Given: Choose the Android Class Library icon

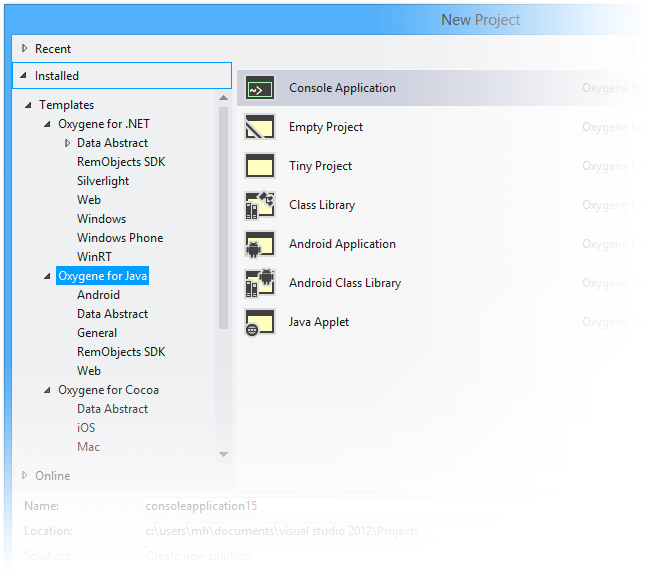Looking at the screenshot, I should click(259, 283).
